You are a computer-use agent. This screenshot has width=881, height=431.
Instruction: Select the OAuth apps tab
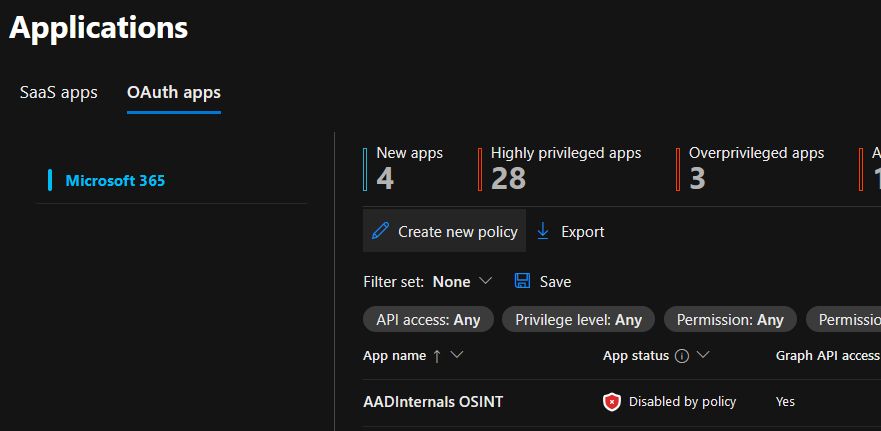click(174, 93)
